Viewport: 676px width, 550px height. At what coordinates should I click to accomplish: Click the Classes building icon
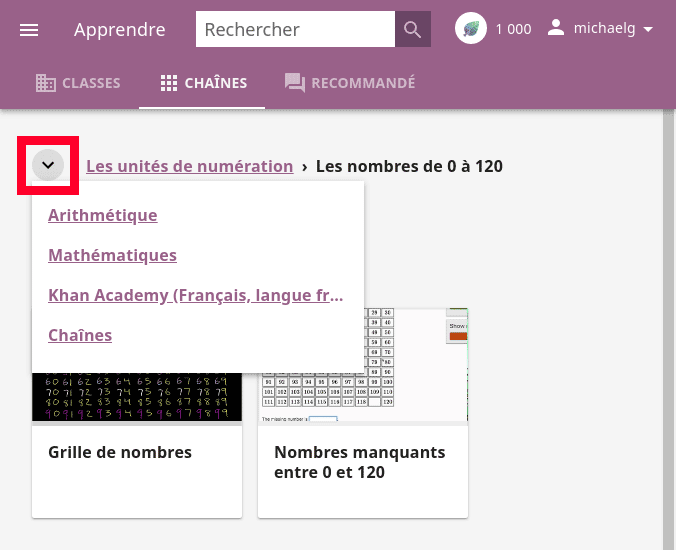(46, 83)
